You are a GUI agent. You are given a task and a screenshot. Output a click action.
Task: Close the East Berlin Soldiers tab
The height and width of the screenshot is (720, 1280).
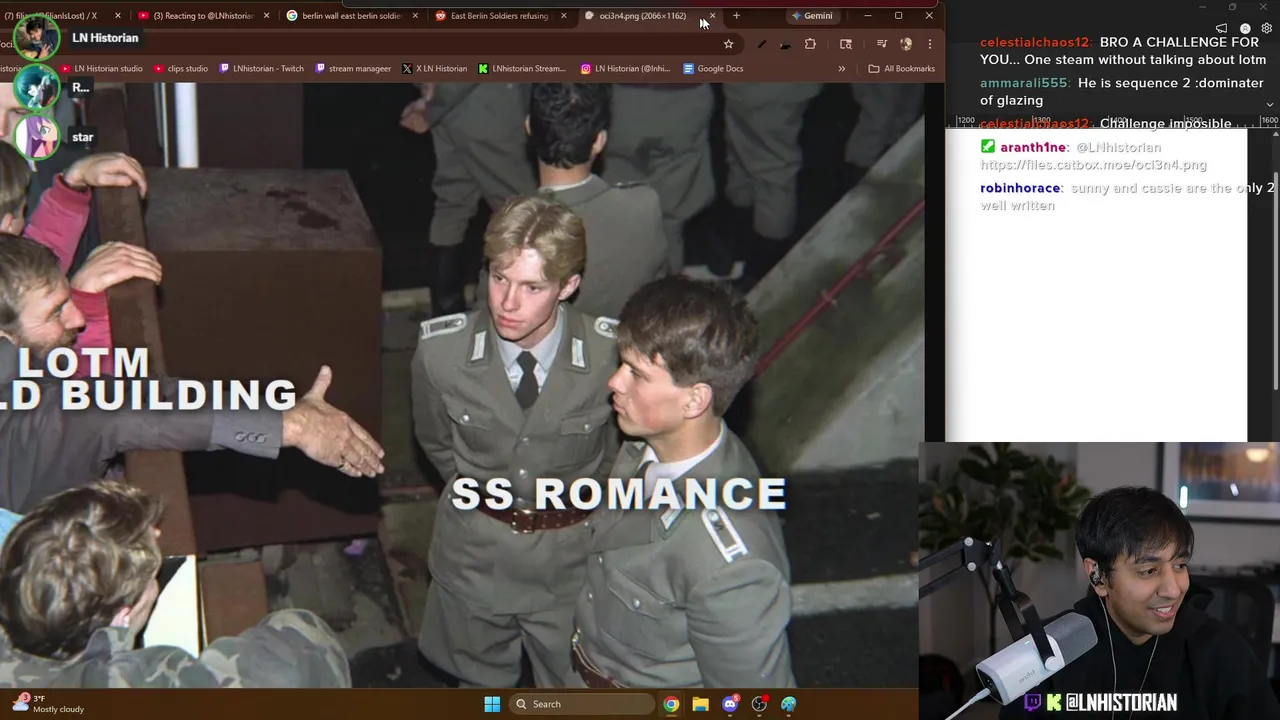tap(564, 16)
